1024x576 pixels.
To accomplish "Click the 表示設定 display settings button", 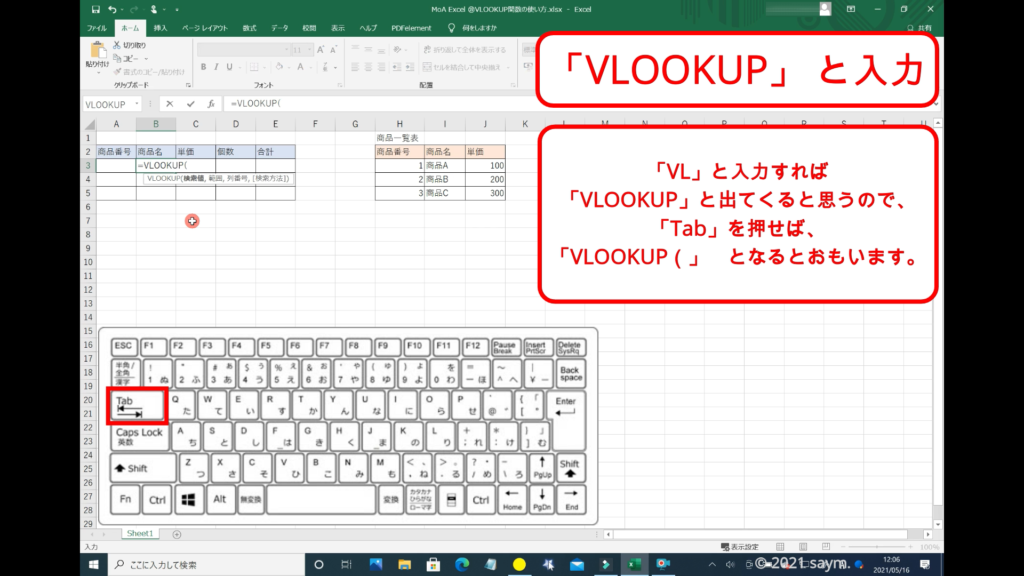I will click(738, 547).
